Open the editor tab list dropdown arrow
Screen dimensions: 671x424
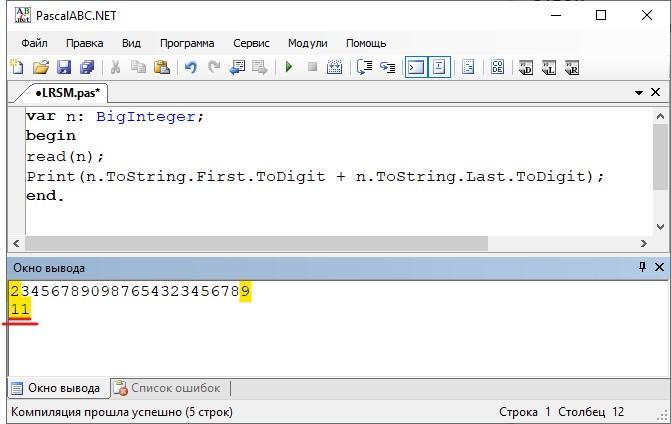click(x=639, y=92)
